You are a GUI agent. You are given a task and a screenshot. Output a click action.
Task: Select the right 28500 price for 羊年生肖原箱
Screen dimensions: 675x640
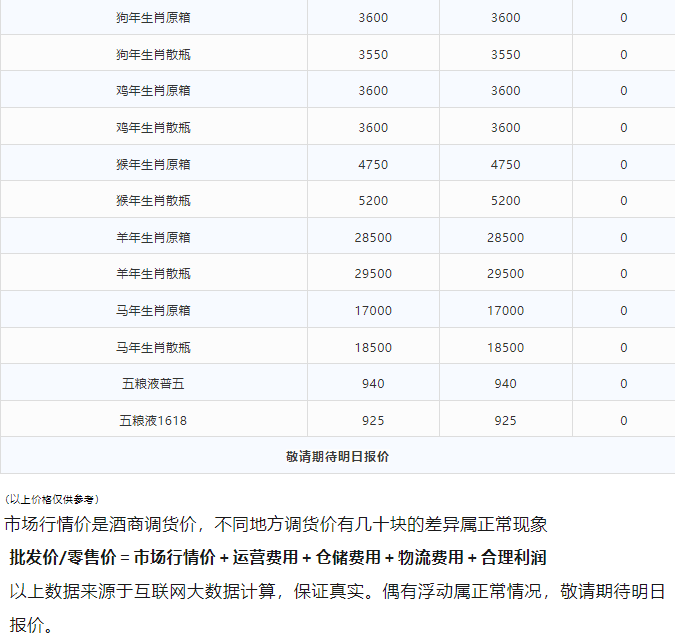[x=506, y=238]
